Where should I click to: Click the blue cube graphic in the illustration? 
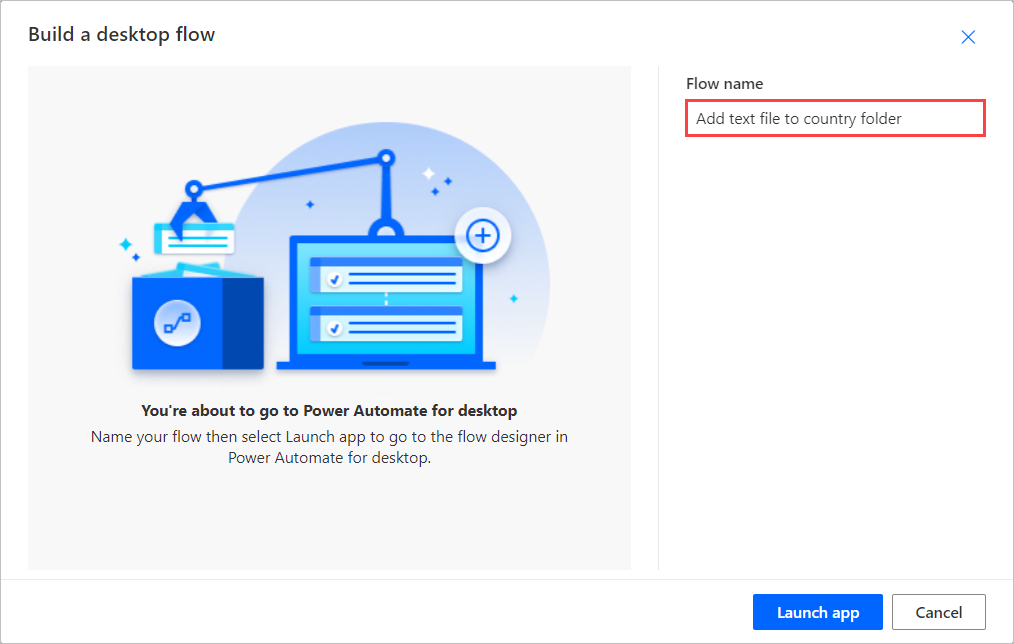[197, 325]
